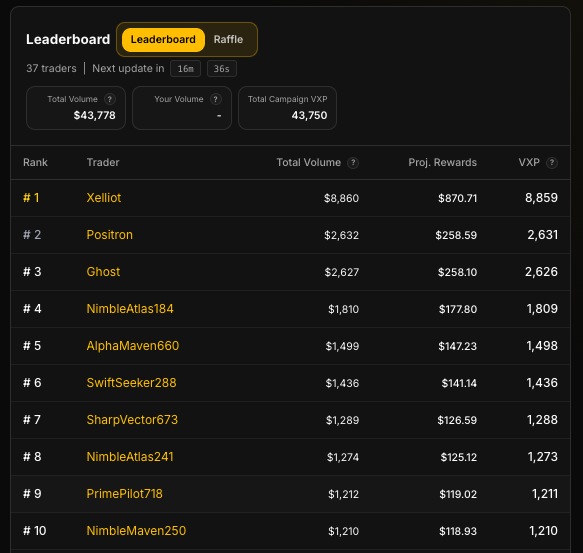
Task: Click the Total Campaign VXP label
Action: point(287,99)
